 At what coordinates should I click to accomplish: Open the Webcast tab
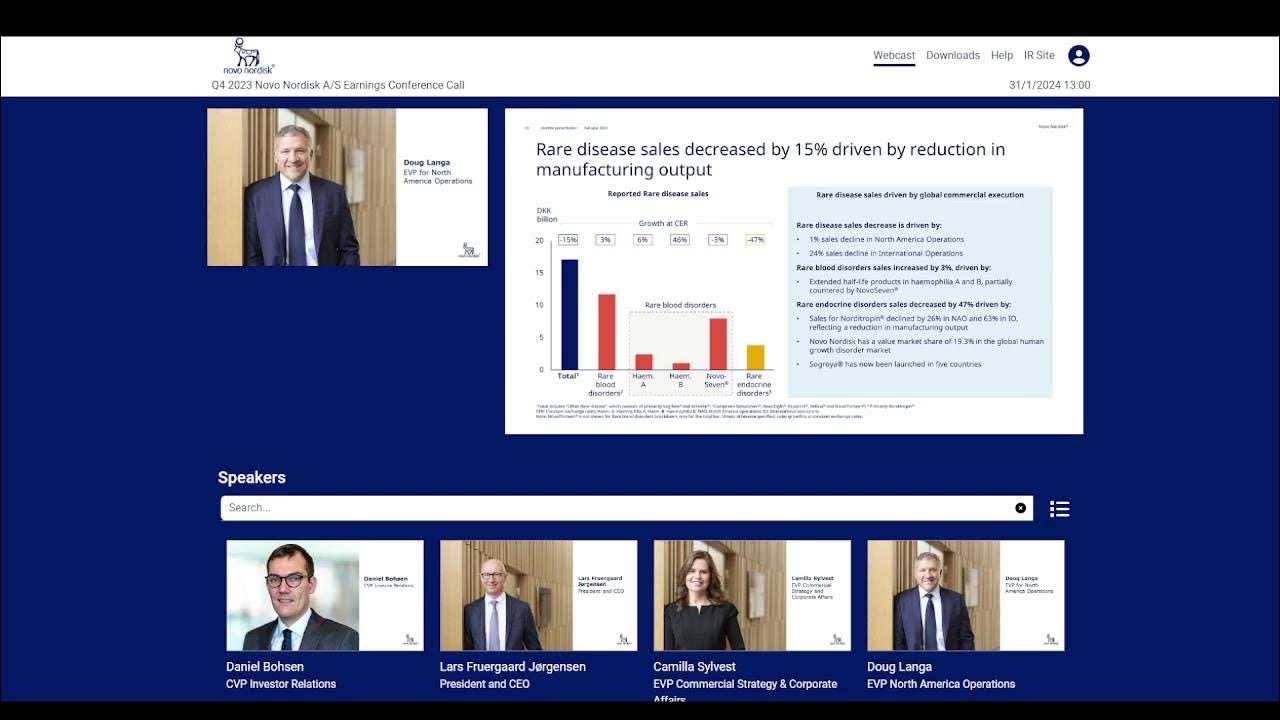coord(894,56)
